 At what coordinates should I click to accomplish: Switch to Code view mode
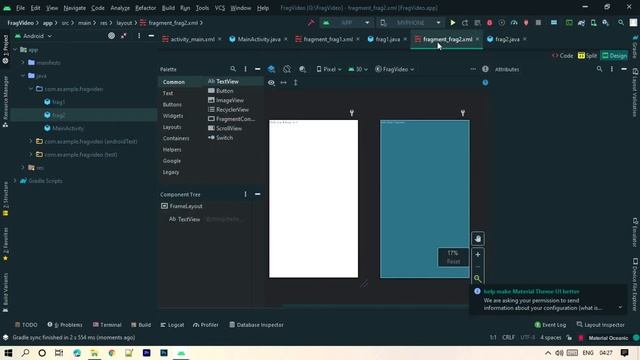(562, 56)
